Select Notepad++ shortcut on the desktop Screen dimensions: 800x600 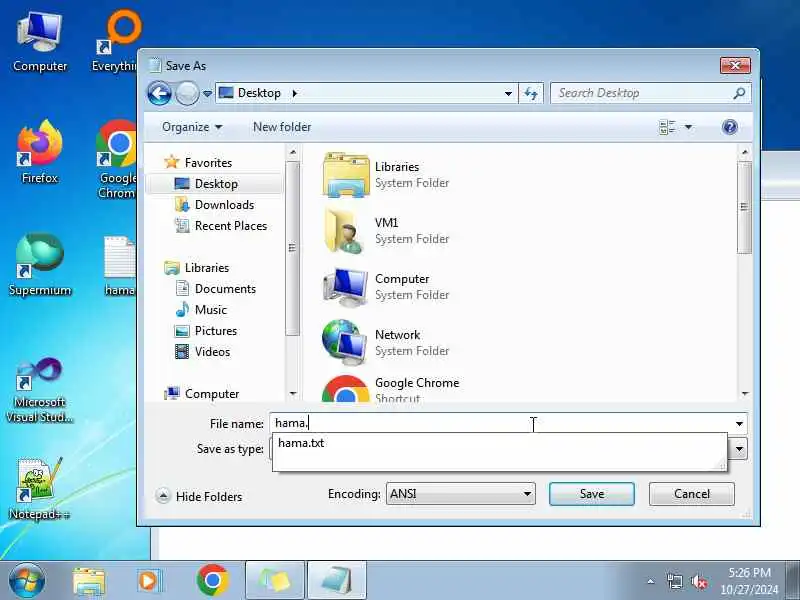click(x=39, y=489)
